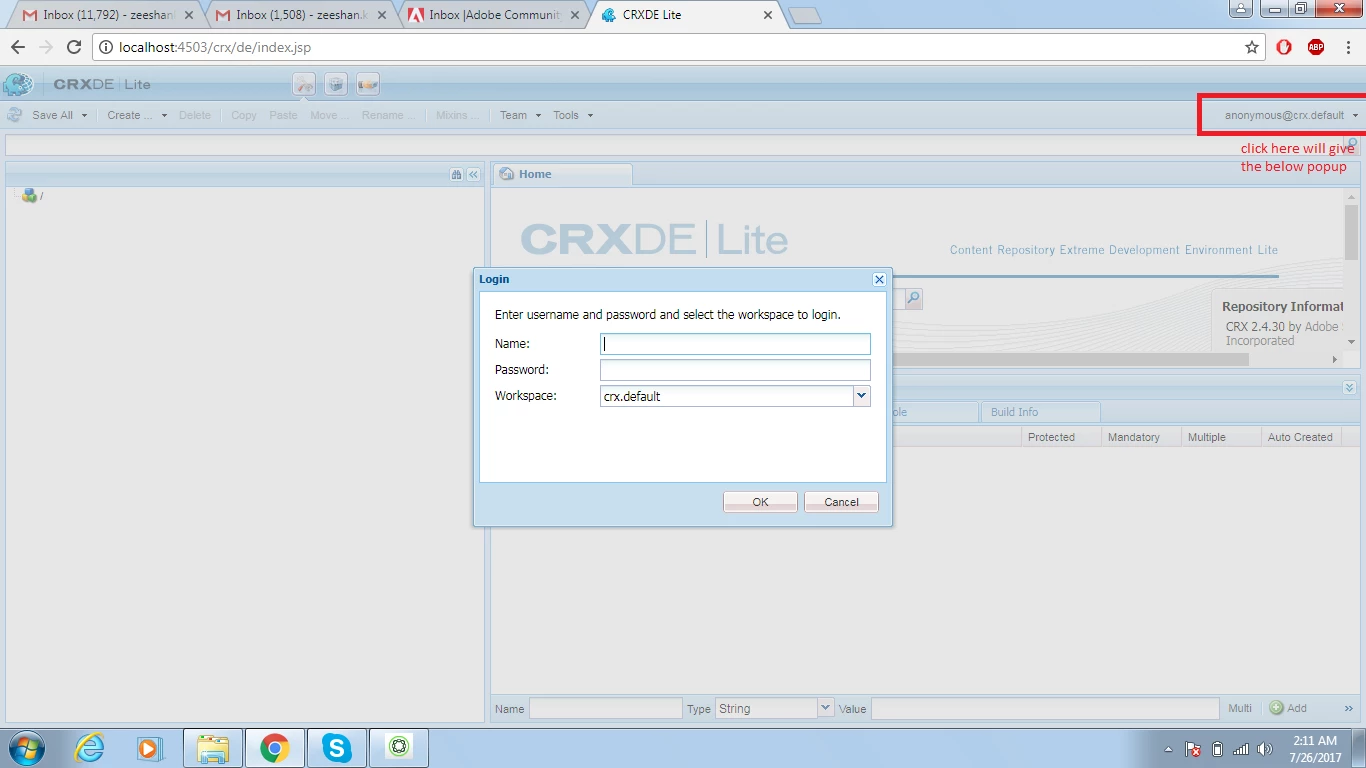Go back with the browser back arrow
The image size is (1366, 768).
(17, 47)
